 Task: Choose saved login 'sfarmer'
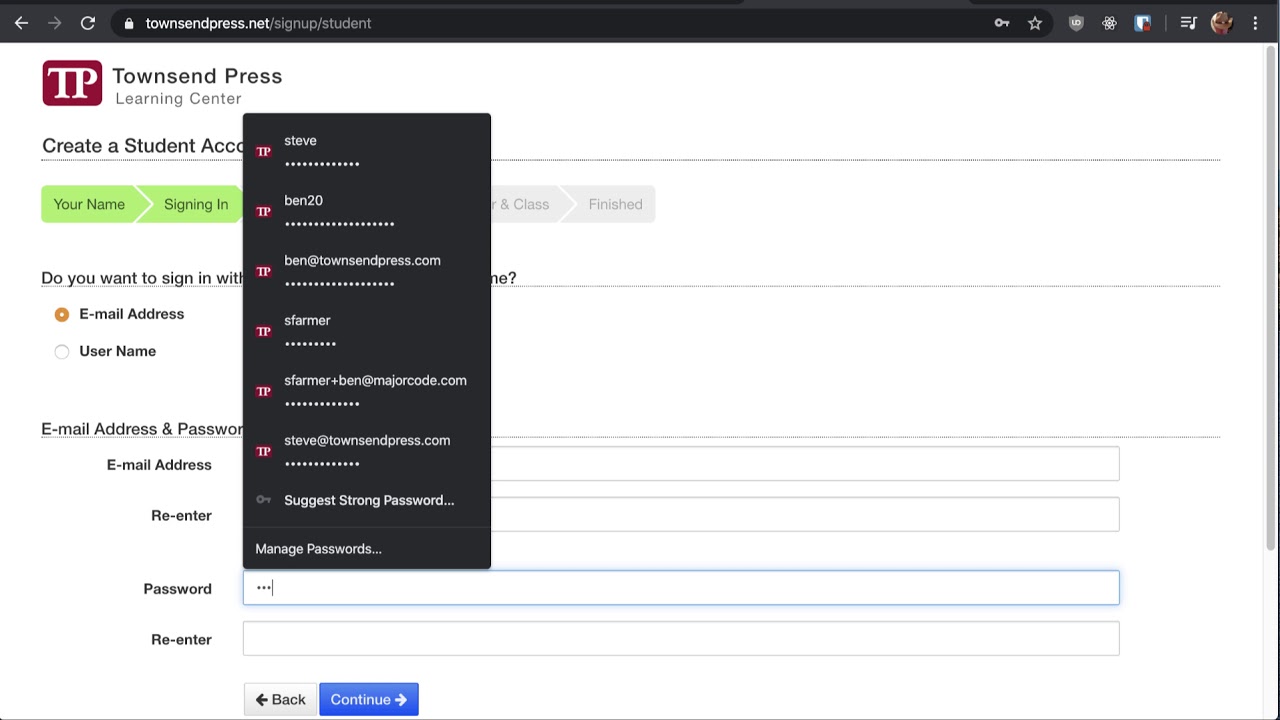coord(367,331)
